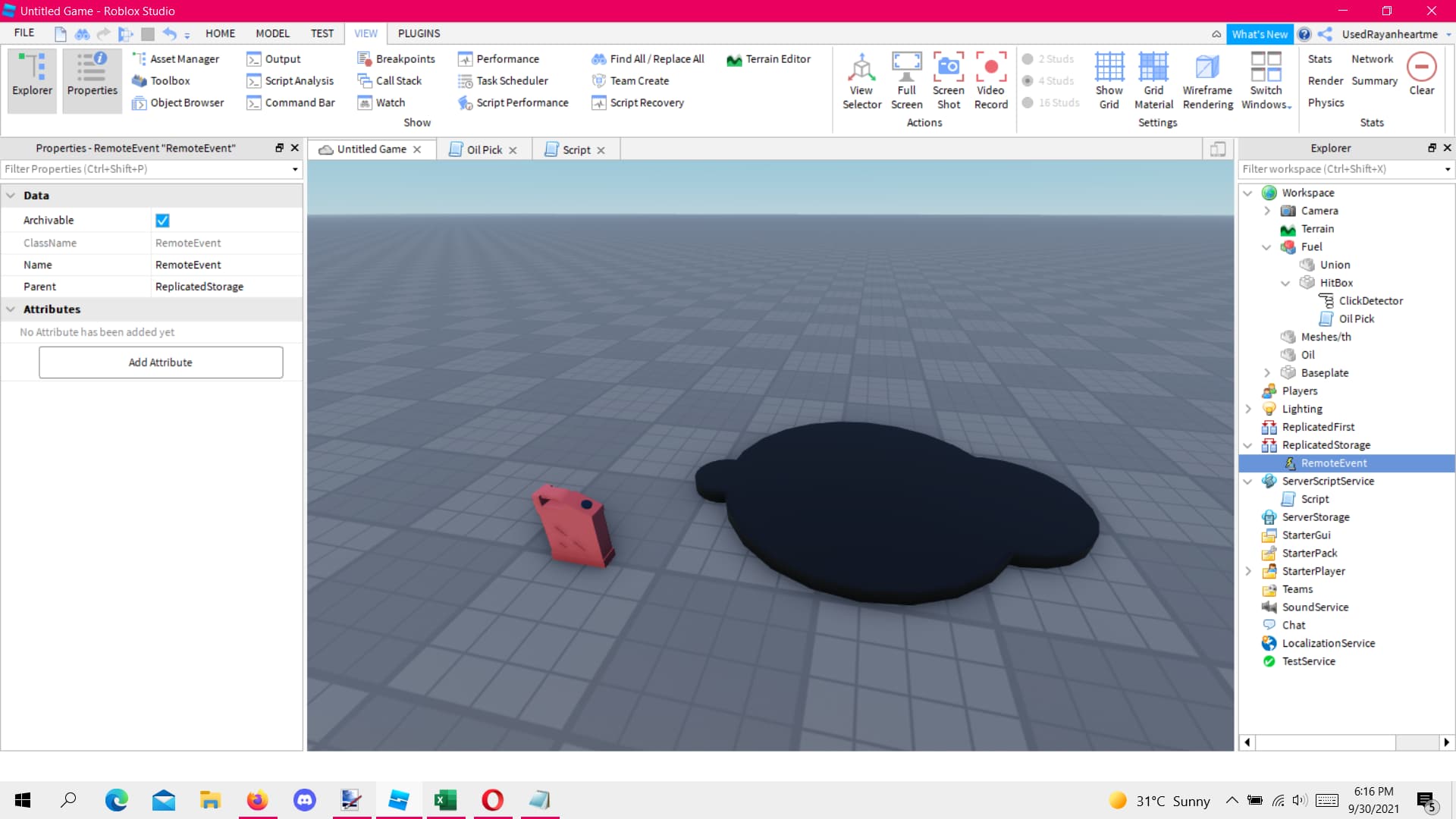Click the Explorer horizontal scrollbar right arrow

(1446, 742)
